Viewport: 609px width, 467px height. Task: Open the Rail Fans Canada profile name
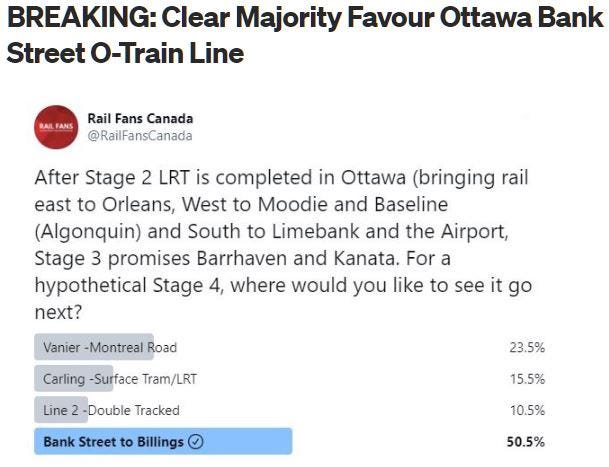tap(140, 118)
